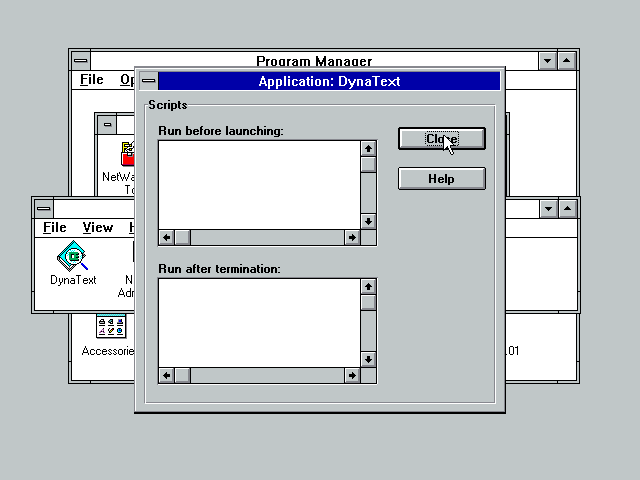Open the Application: DynaText dialog control menu box
The height and width of the screenshot is (480, 640).
tap(149, 81)
